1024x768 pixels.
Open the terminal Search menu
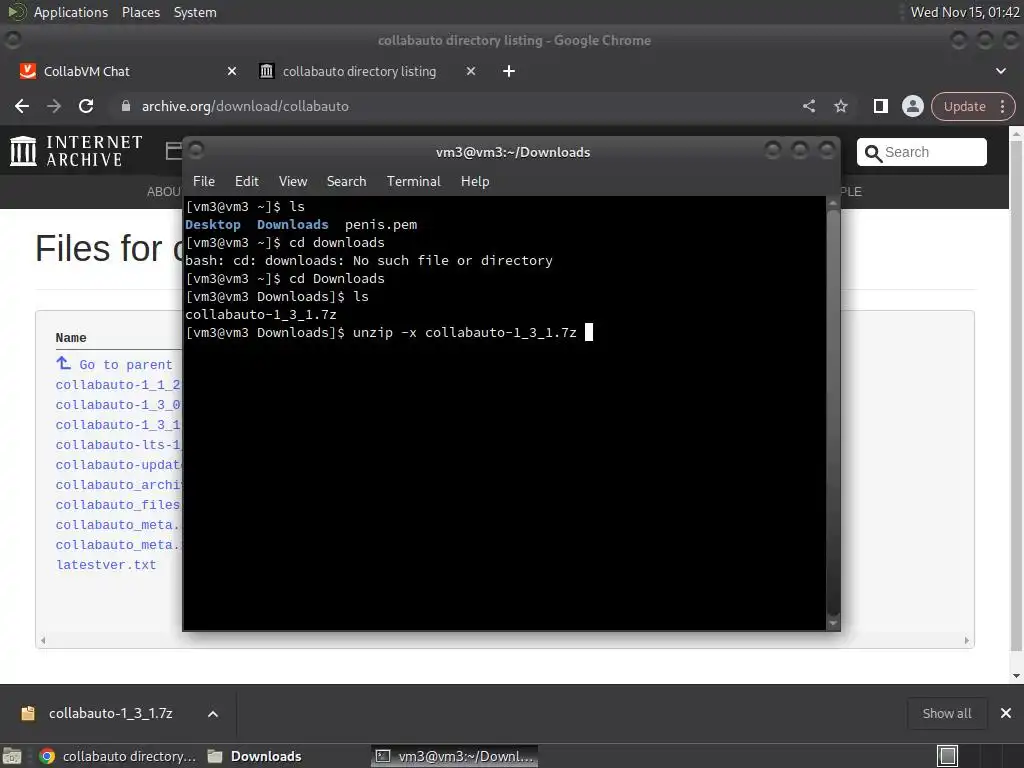click(346, 182)
